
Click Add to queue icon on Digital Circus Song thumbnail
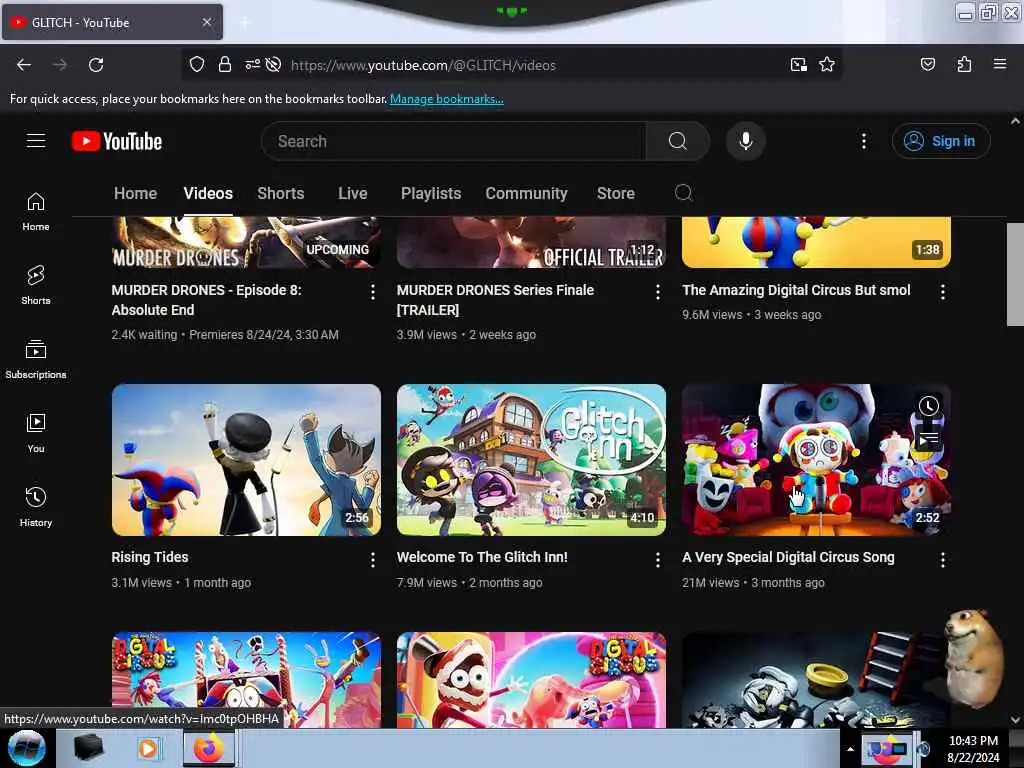pyautogui.click(x=928, y=439)
